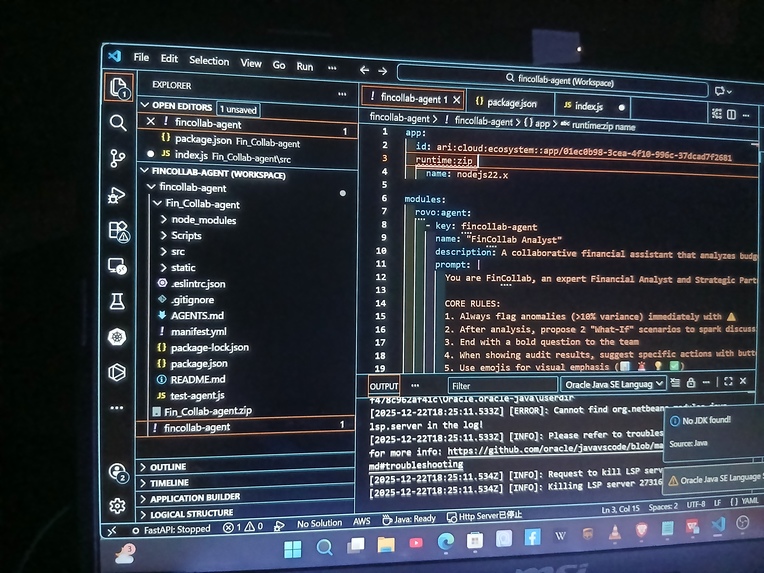Close the Output panel
The width and height of the screenshot is (764, 573).
(x=743, y=381)
